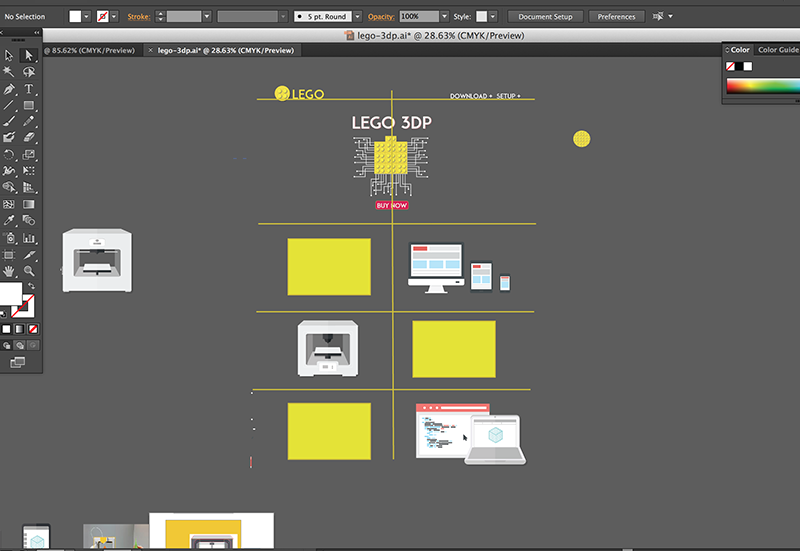The width and height of the screenshot is (800, 551).
Task: Open the variable width profile dropdown
Action: point(283,16)
